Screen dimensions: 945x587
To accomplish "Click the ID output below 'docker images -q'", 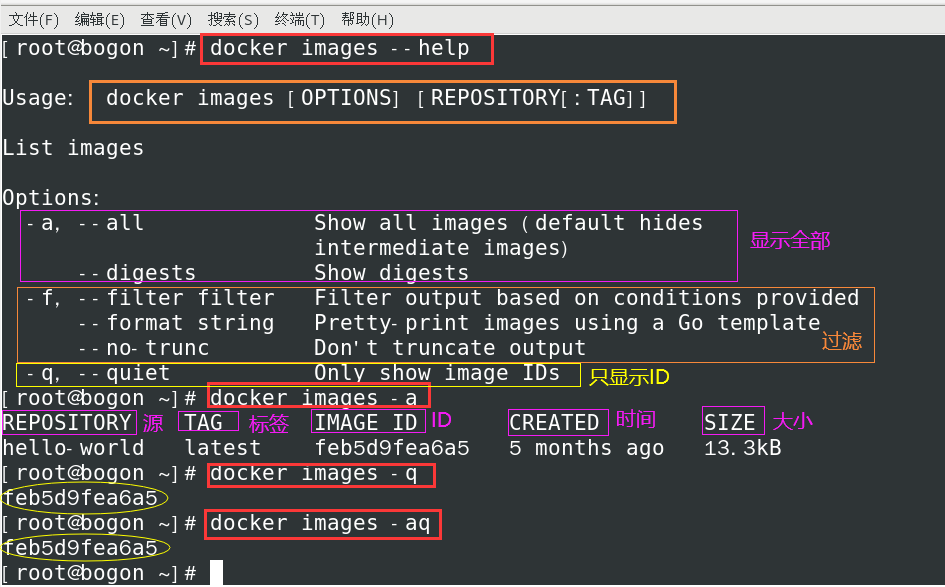I will coord(80,498).
